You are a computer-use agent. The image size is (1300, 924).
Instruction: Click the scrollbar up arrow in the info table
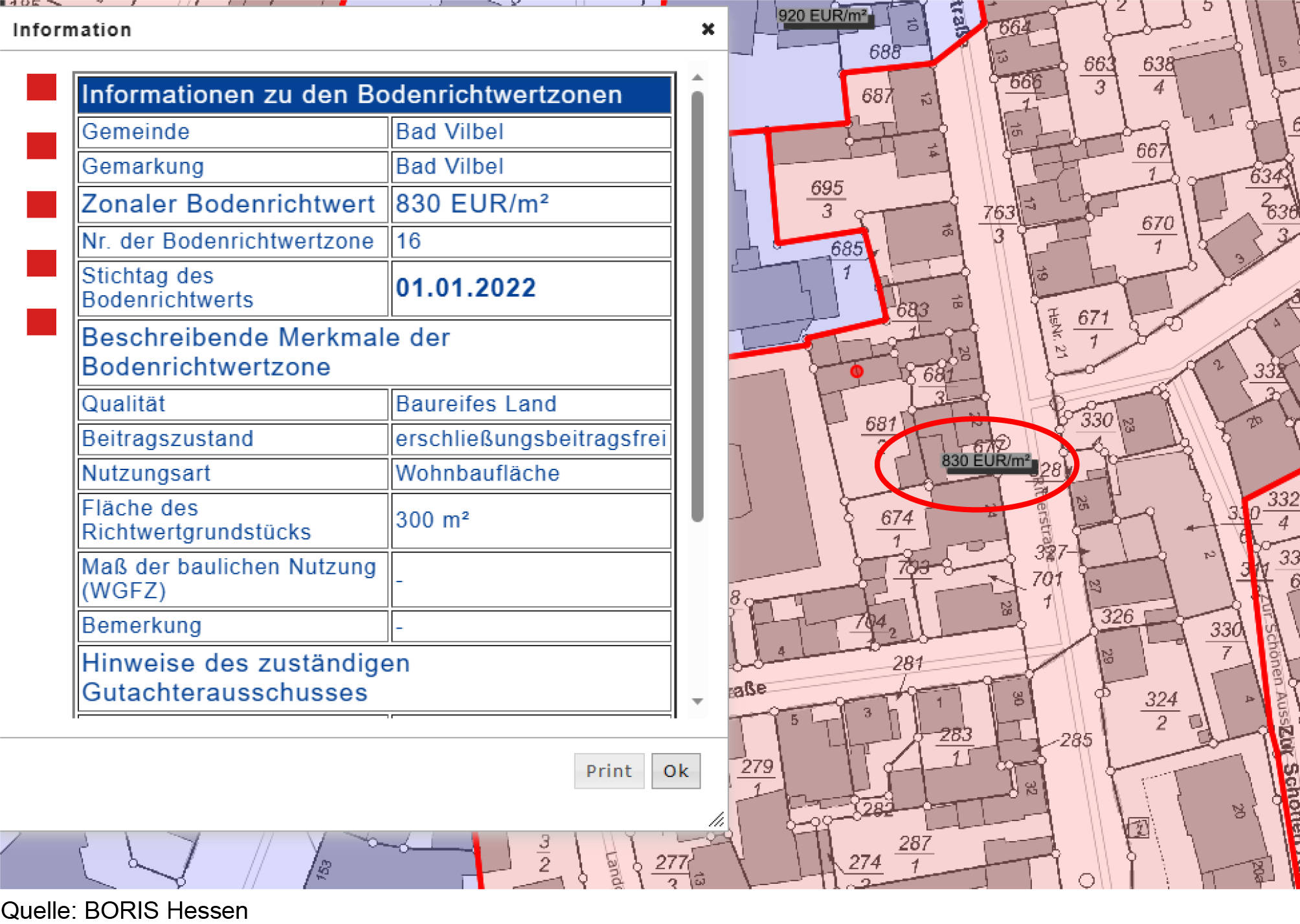[x=697, y=78]
